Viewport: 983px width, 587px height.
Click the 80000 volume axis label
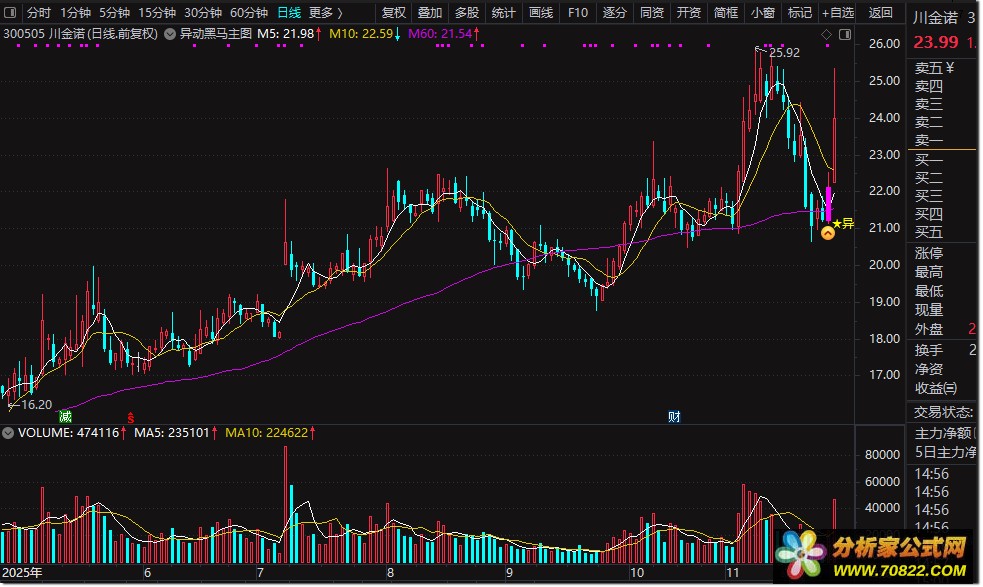tap(882, 455)
